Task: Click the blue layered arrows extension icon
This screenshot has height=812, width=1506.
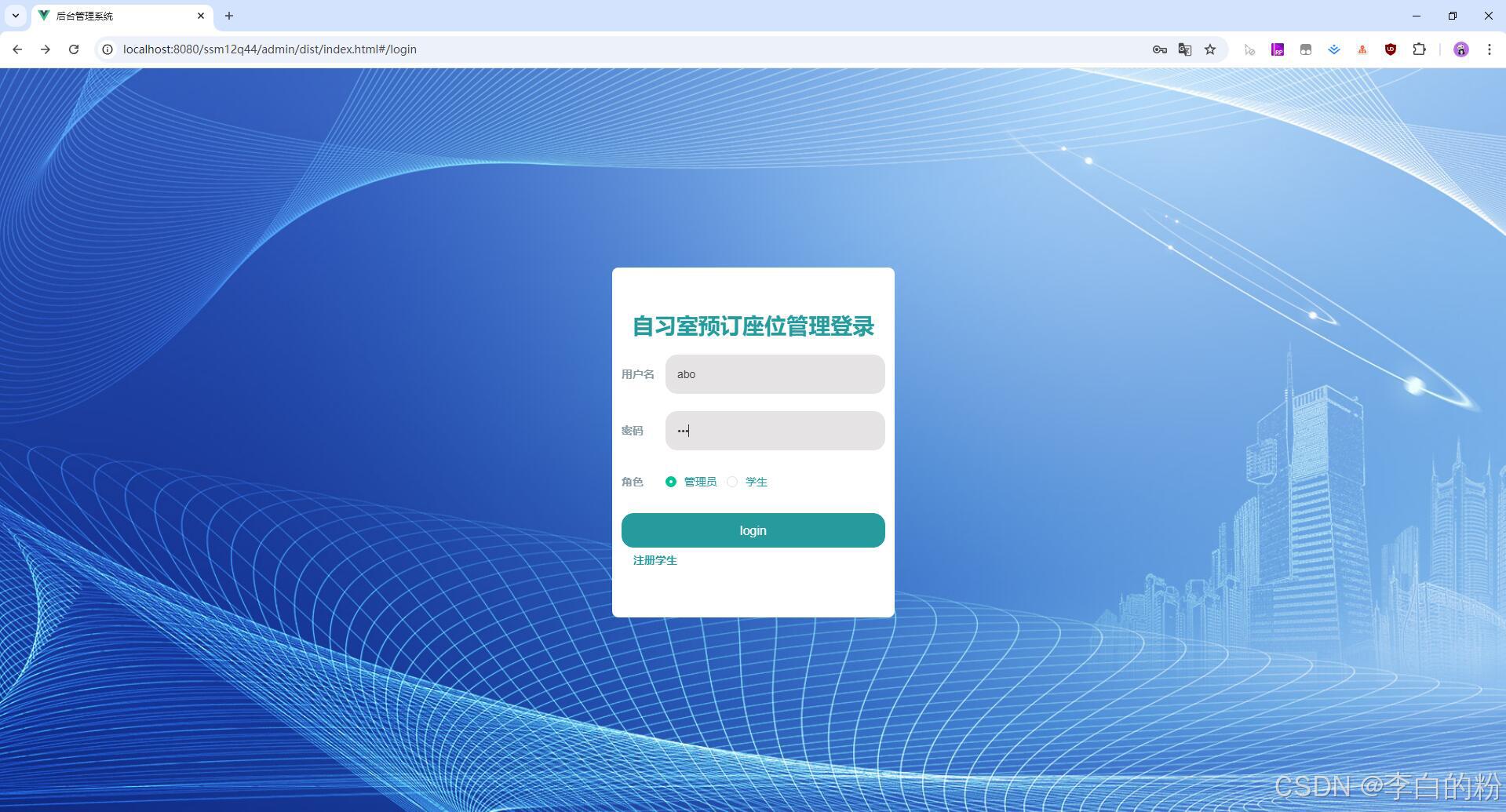Action: point(1334,49)
